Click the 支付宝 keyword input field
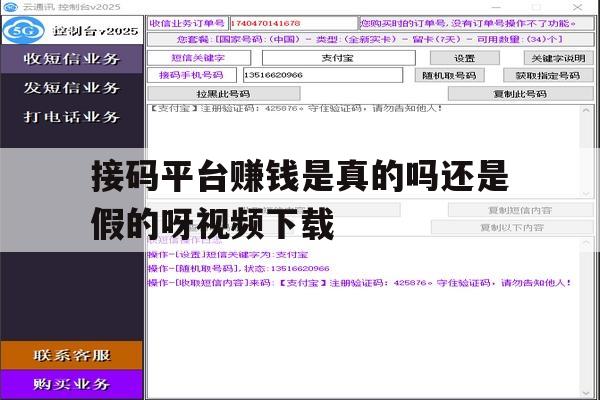The width and height of the screenshot is (600, 400). click(x=339, y=58)
